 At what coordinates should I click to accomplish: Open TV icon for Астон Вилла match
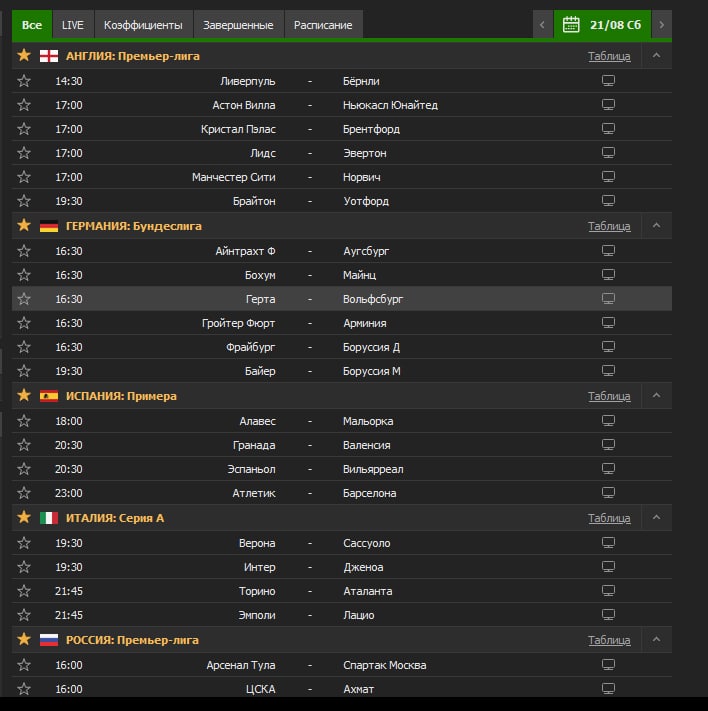[x=608, y=105]
